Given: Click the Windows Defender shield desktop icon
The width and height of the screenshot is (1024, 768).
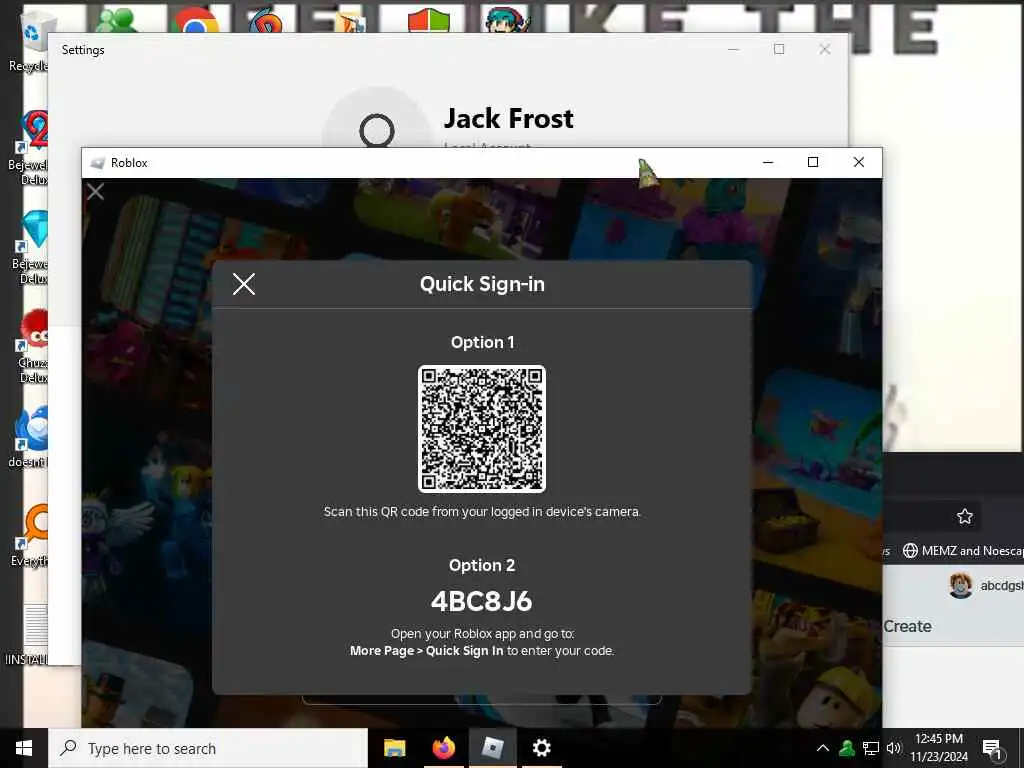Looking at the screenshot, I should (x=428, y=20).
